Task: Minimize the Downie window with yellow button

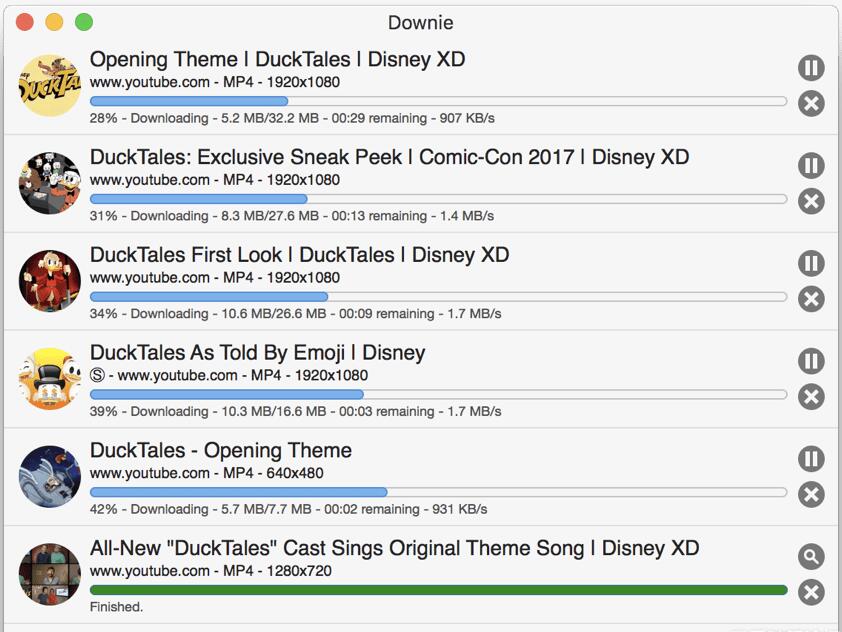Action: (x=54, y=22)
